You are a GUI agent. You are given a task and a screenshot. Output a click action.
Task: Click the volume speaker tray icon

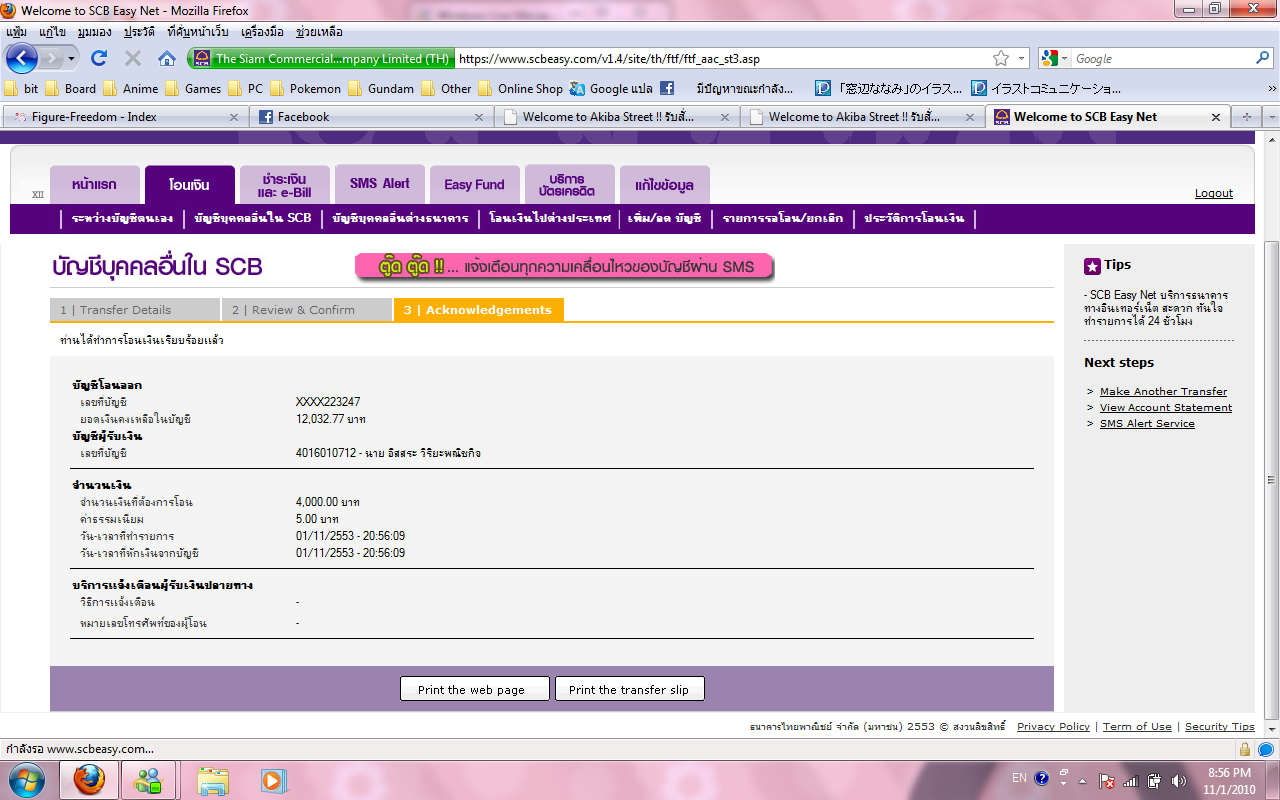click(x=1179, y=780)
